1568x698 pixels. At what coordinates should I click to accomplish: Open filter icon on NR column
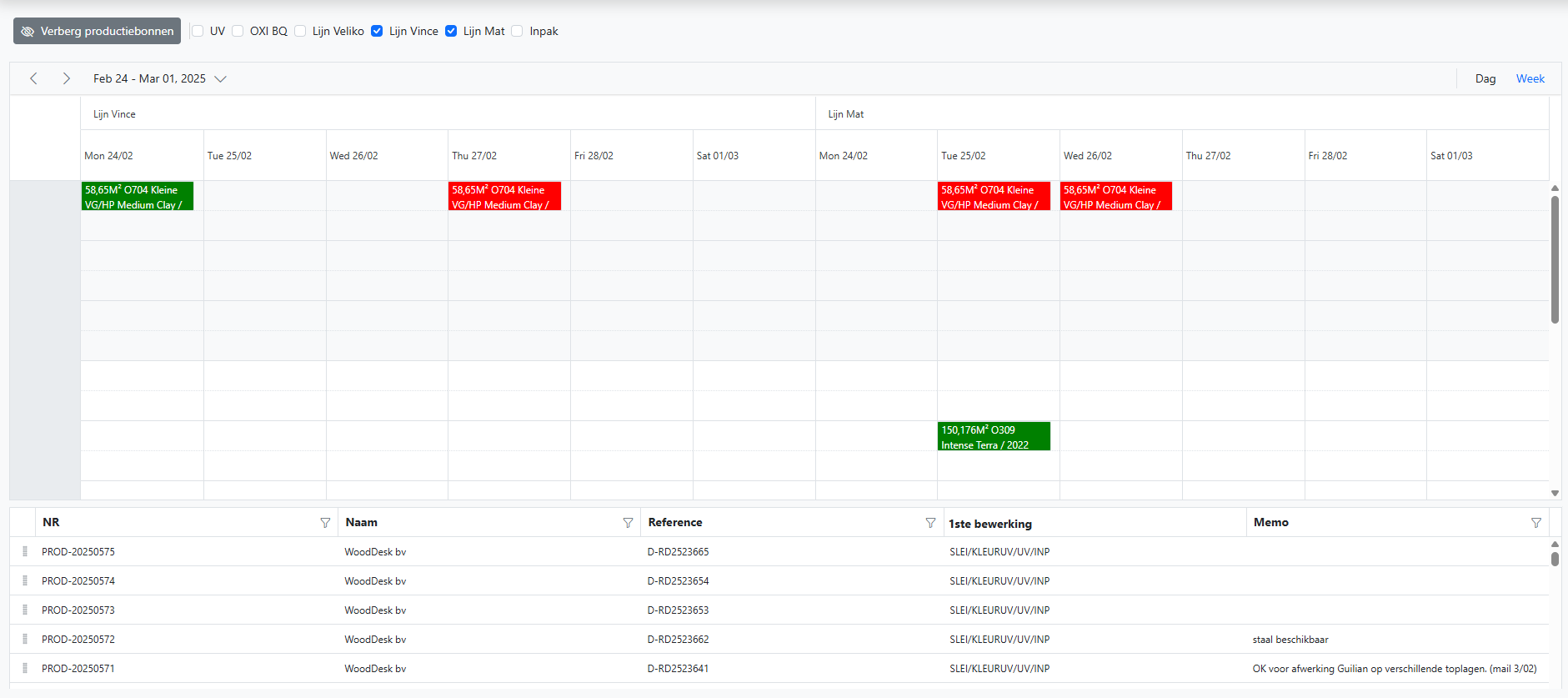point(325,523)
